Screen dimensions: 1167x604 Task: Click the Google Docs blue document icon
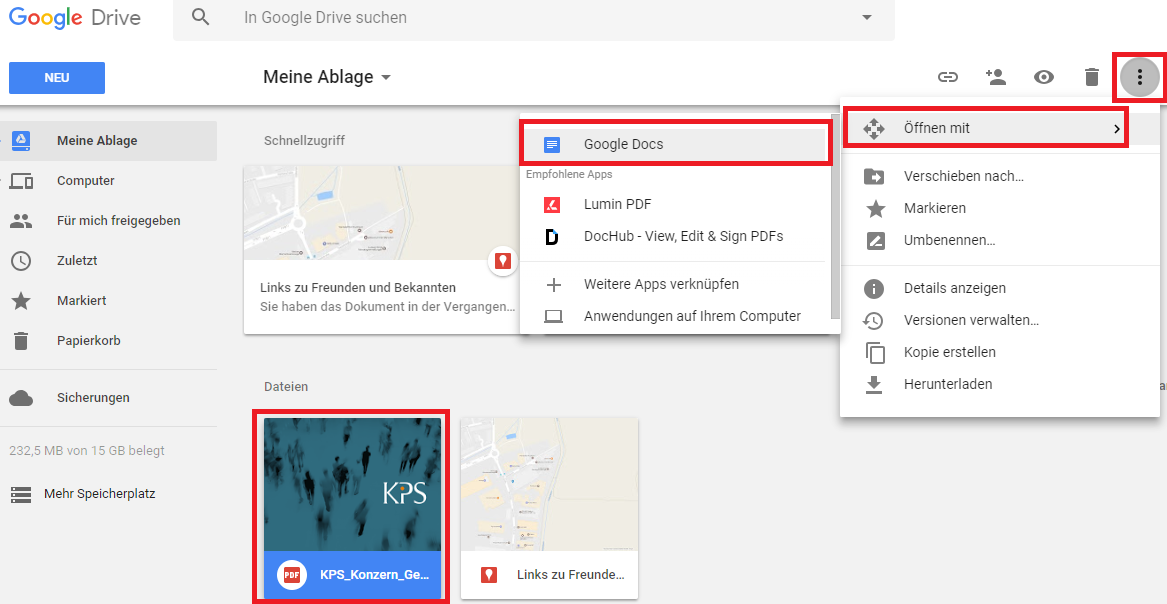point(551,144)
